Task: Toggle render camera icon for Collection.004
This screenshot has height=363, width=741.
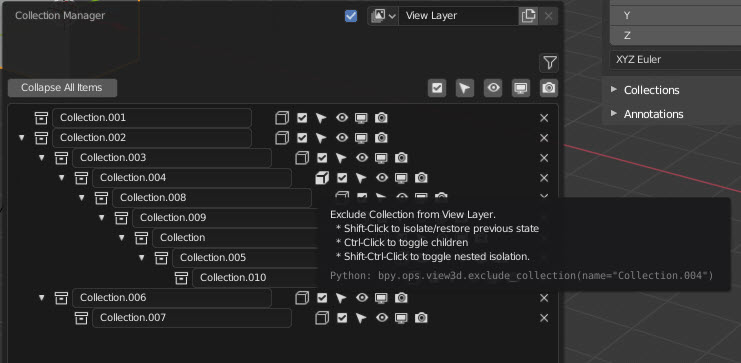Action: pyautogui.click(x=421, y=178)
